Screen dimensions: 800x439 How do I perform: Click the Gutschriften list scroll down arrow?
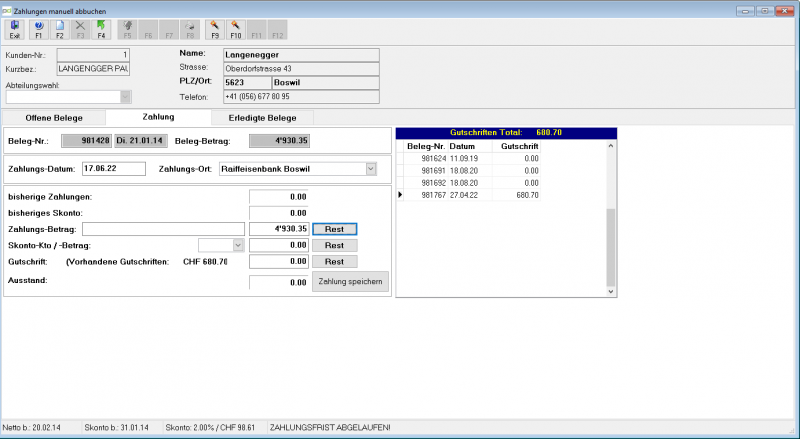[x=611, y=291]
